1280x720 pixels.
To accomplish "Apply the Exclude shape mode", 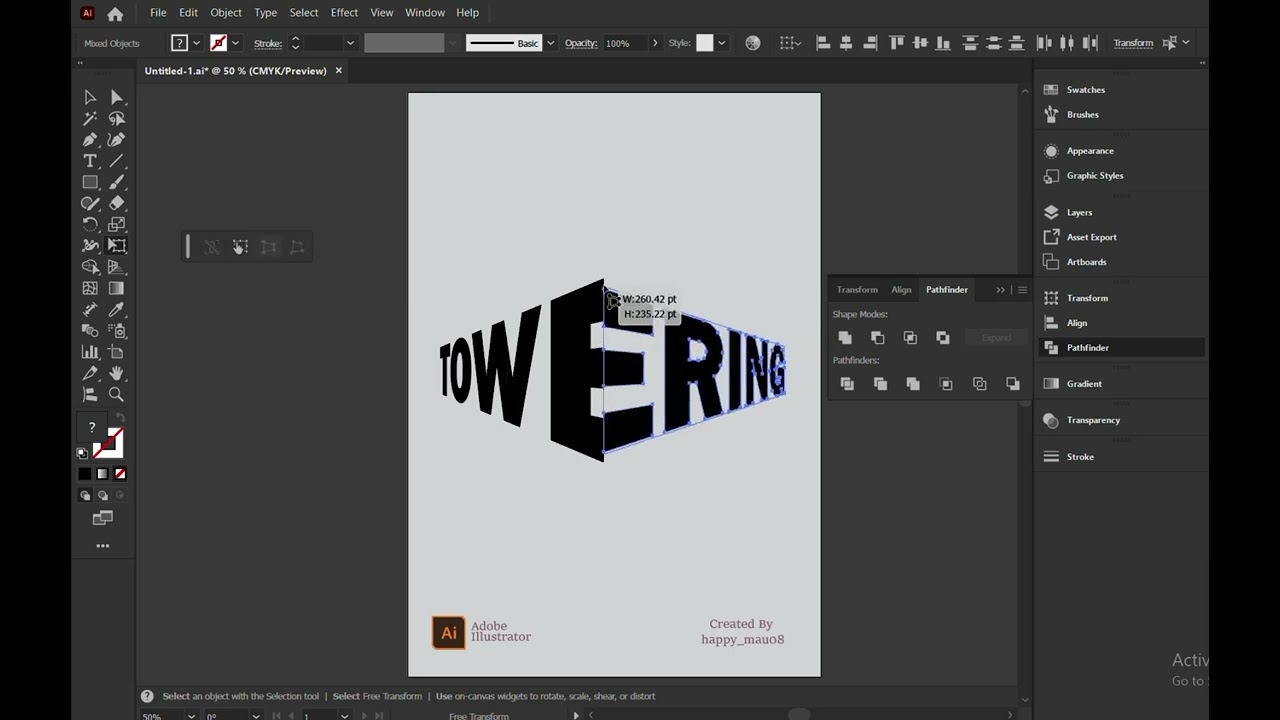I will tap(942, 338).
